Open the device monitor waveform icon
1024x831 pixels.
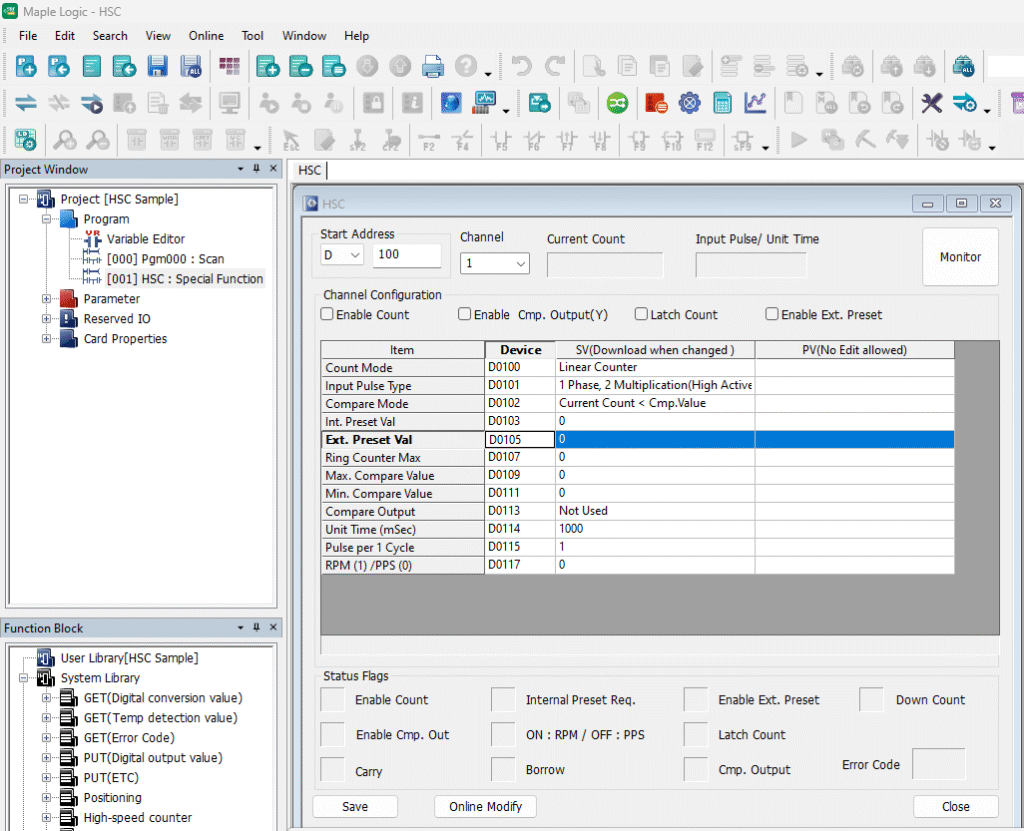[484, 103]
